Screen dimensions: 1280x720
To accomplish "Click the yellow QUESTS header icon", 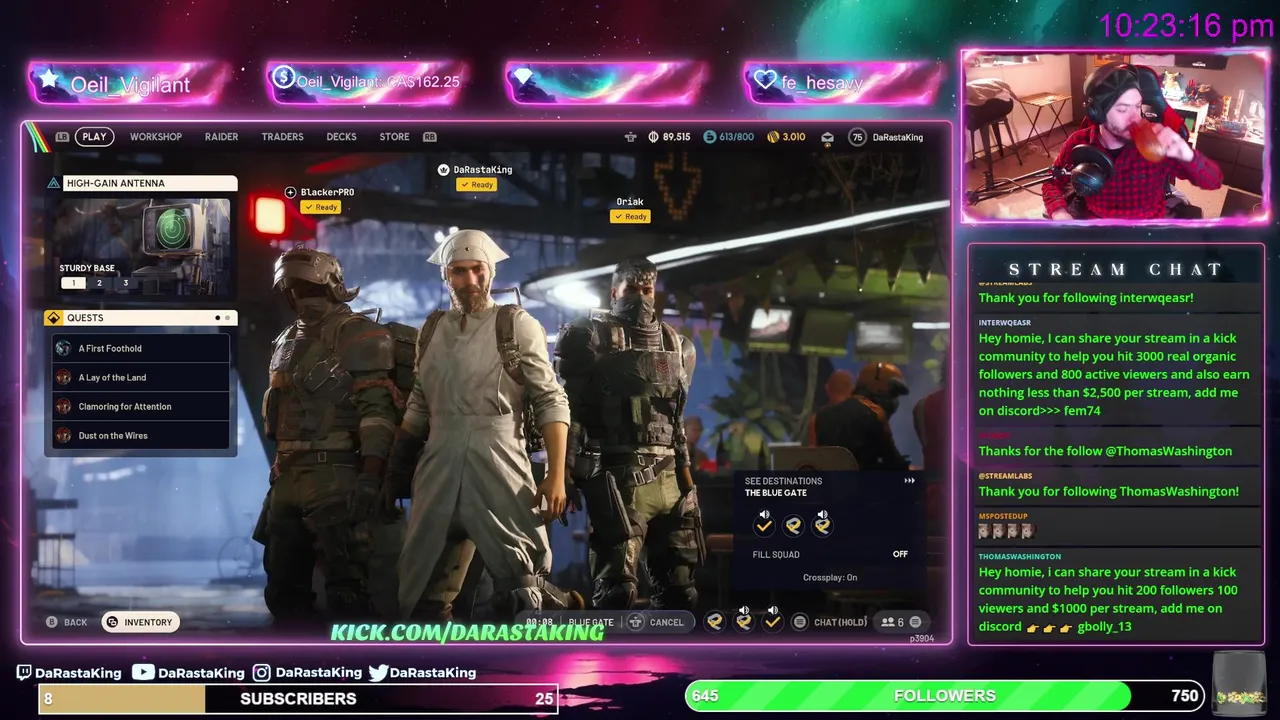I will coord(54,318).
